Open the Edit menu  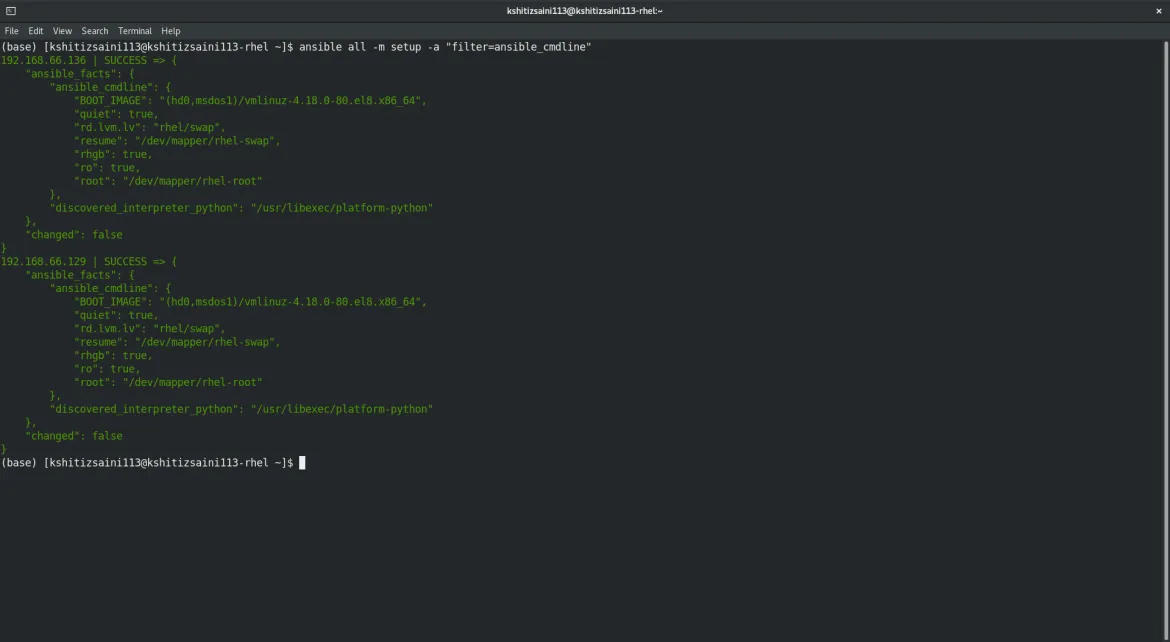[x=36, y=31]
